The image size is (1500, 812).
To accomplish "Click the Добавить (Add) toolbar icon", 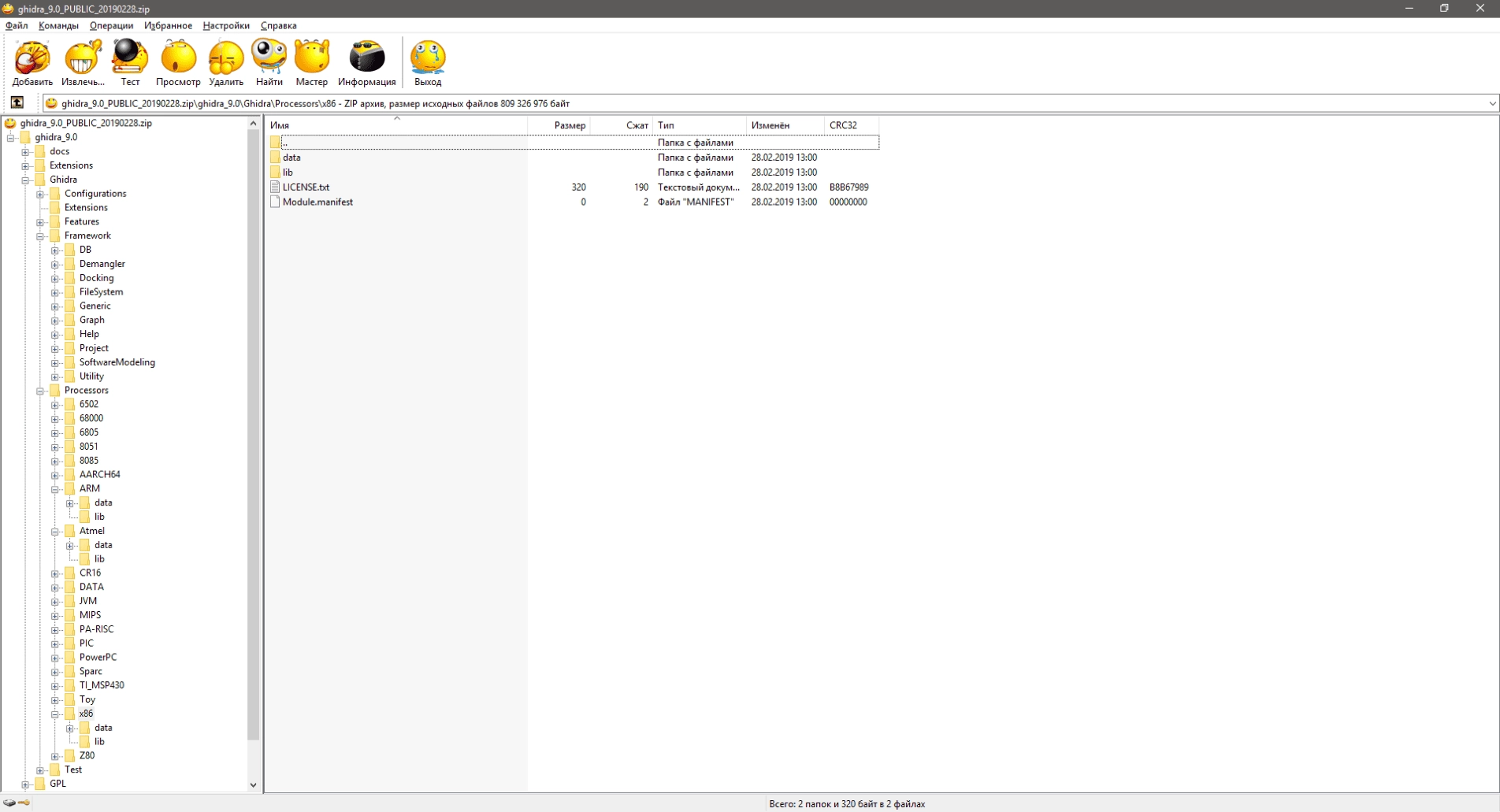I will tap(32, 63).
